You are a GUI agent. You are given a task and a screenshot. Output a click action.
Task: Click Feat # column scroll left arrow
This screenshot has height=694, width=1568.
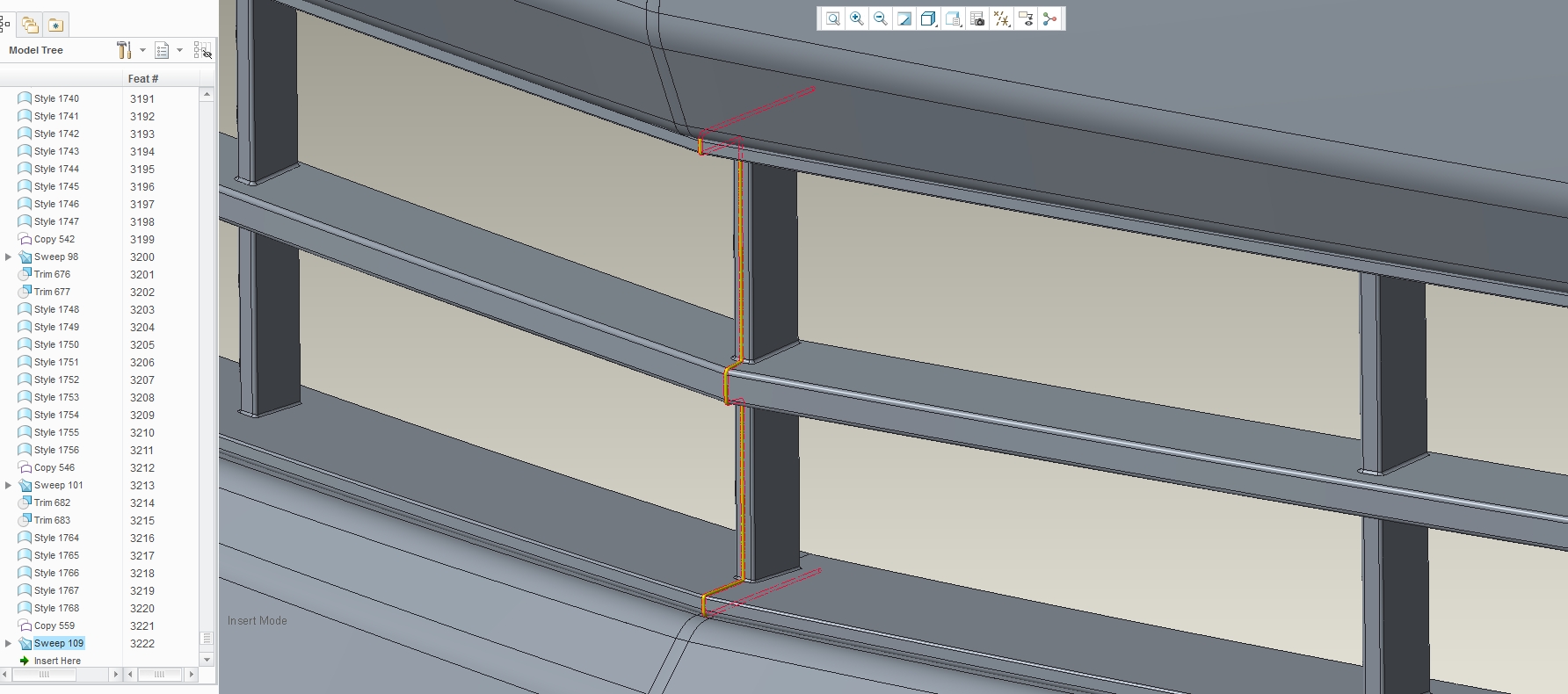tap(130, 675)
